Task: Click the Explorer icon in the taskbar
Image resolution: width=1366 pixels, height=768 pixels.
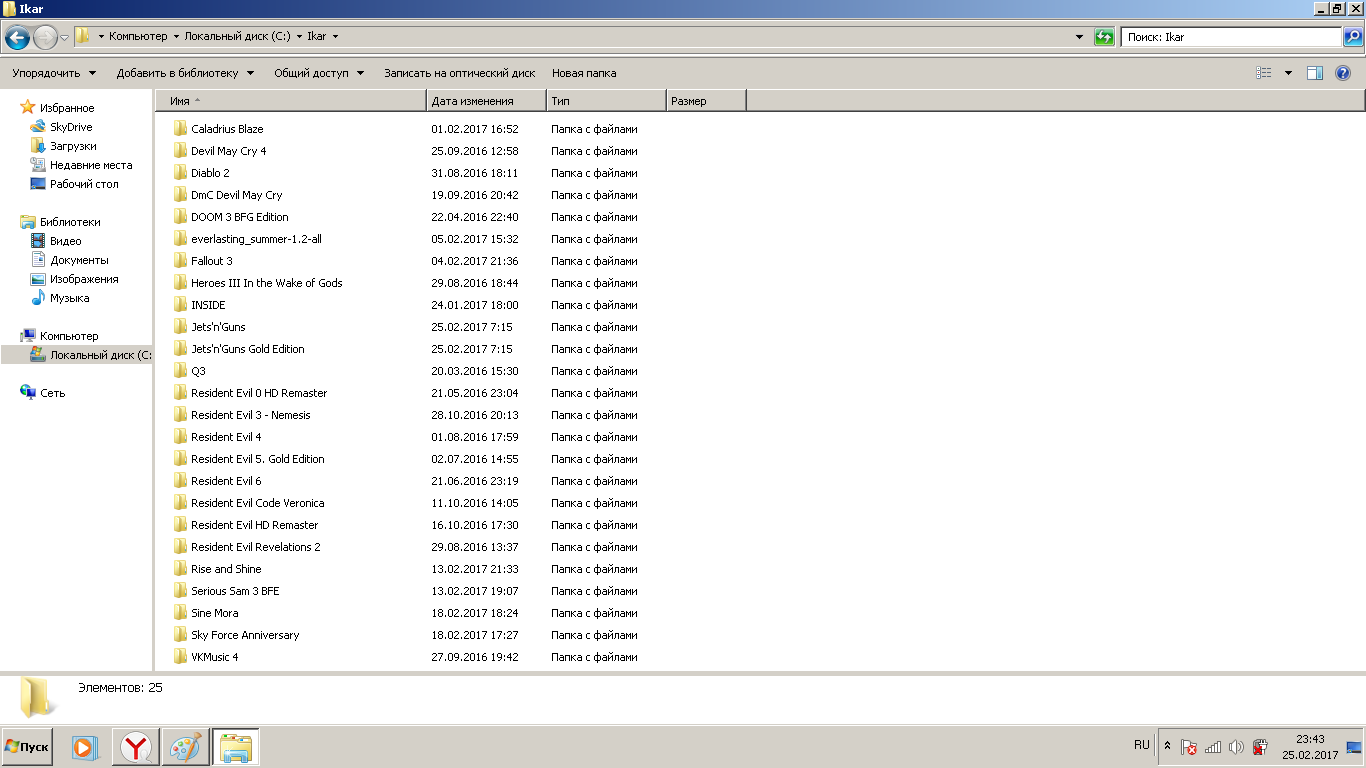Action: pos(235,747)
